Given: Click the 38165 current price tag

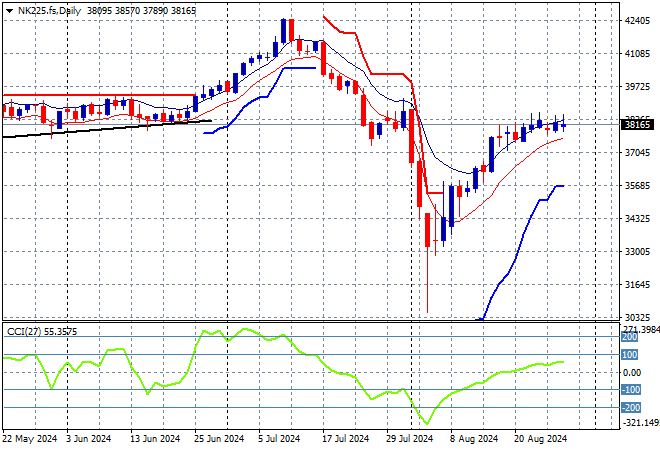Looking at the screenshot, I should pyautogui.click(x=637, y=125).
